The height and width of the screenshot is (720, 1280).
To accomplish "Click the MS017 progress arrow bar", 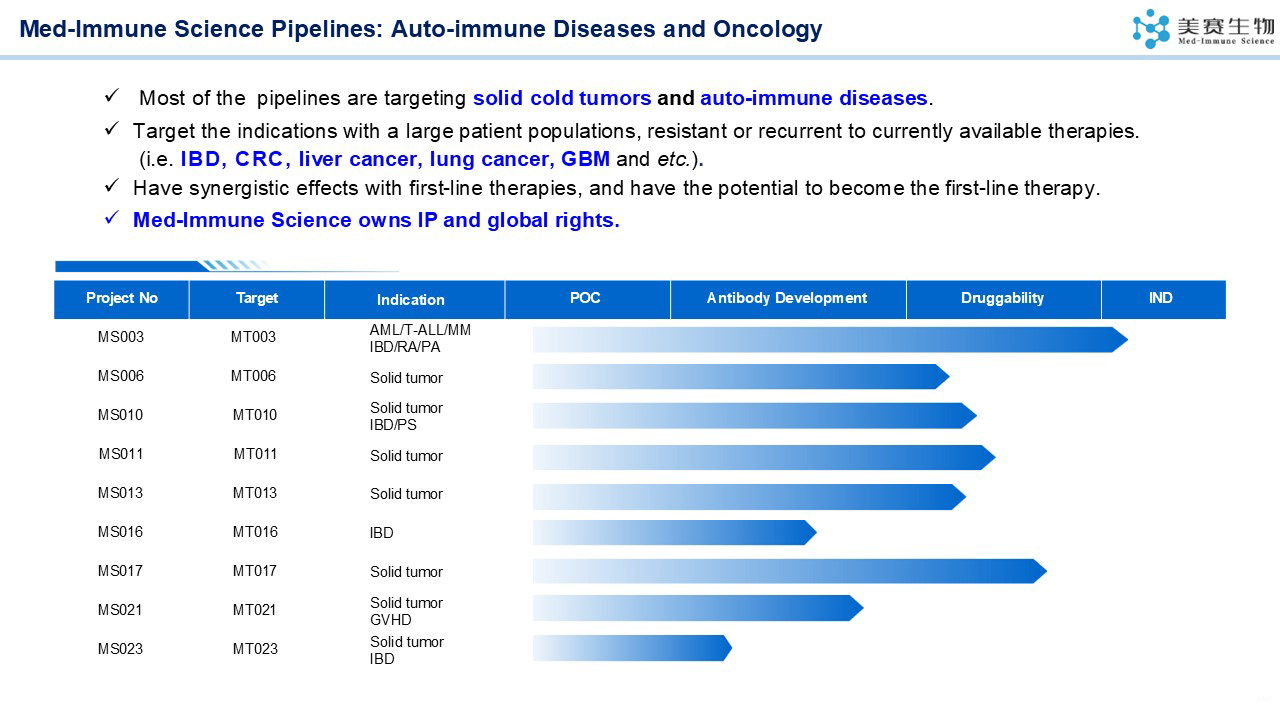I will pyautogui.click(x=790, y=571).
